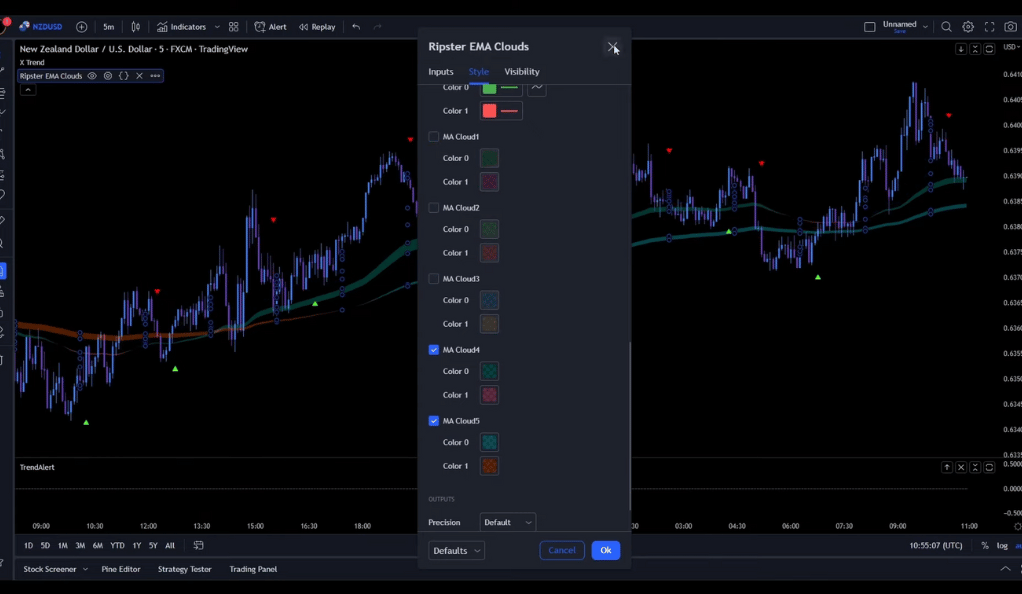View Ripster EMA Clouds source code braces
Viewport: 1022px width, 594px height.
pyautogui.click(x=123, y=76)
